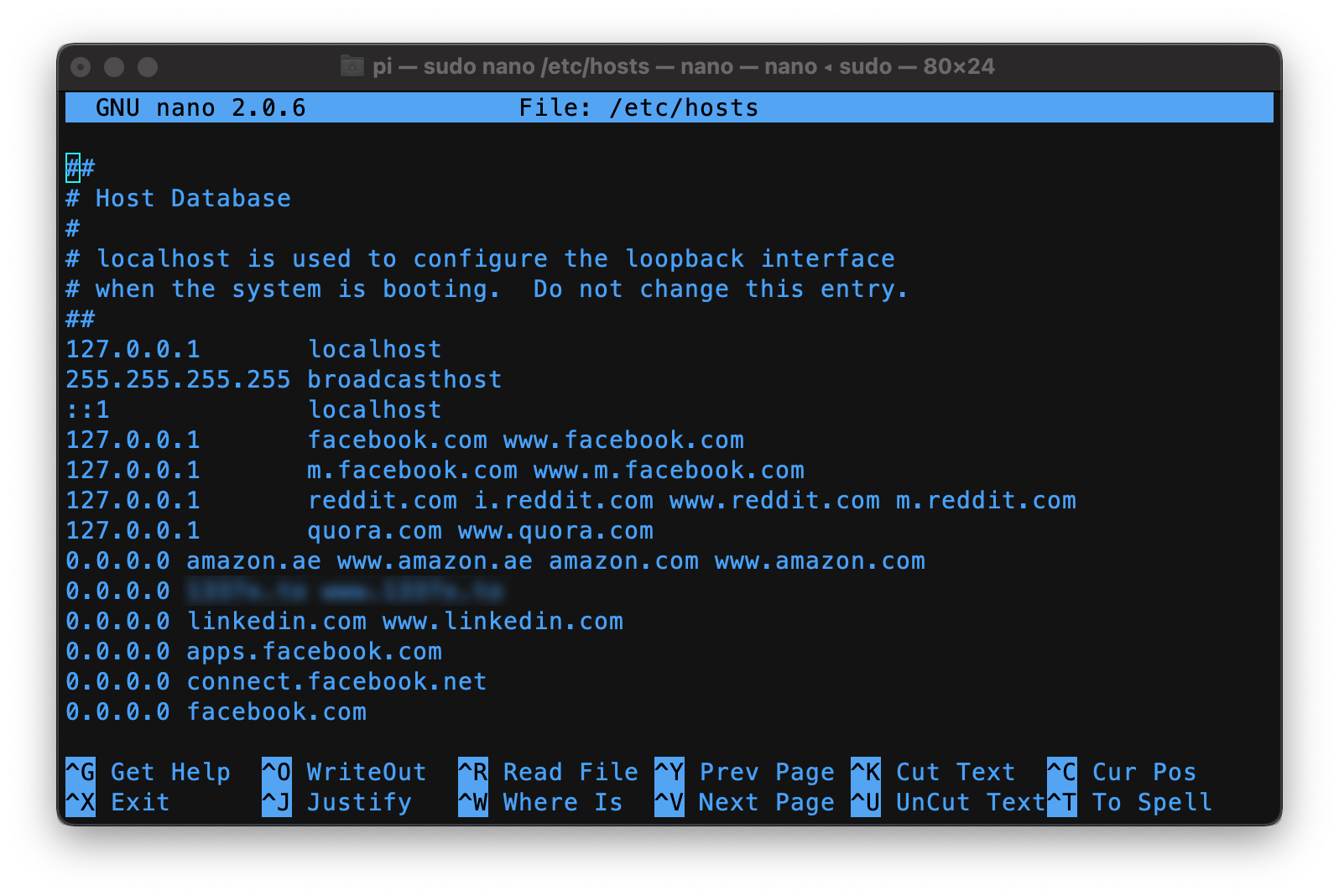This screenshot has width=1339, height=896.
Task: Click the ^O WriteOut shortcut
Action: click(x=345, y=772)
